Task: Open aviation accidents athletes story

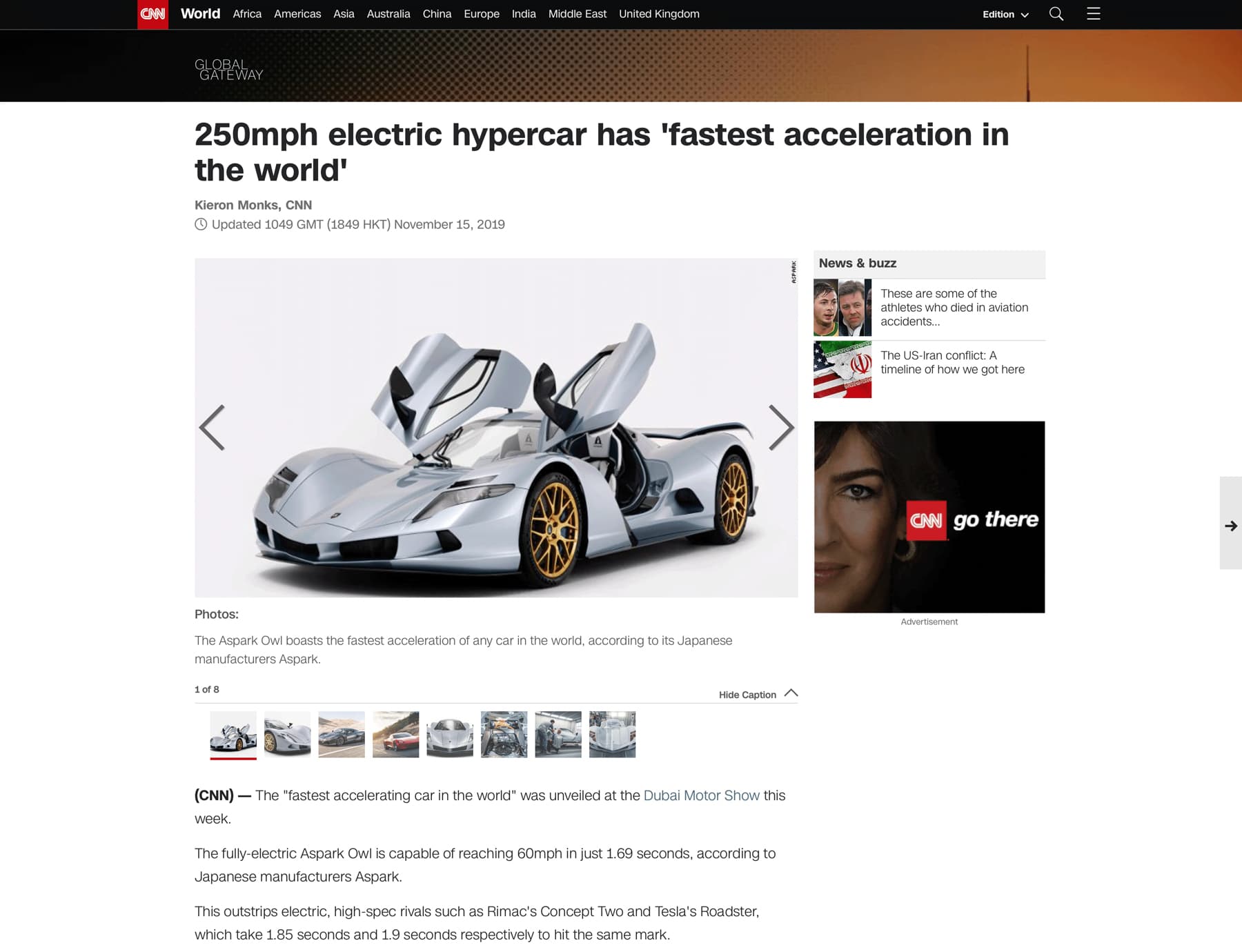Action: [954, 308]
